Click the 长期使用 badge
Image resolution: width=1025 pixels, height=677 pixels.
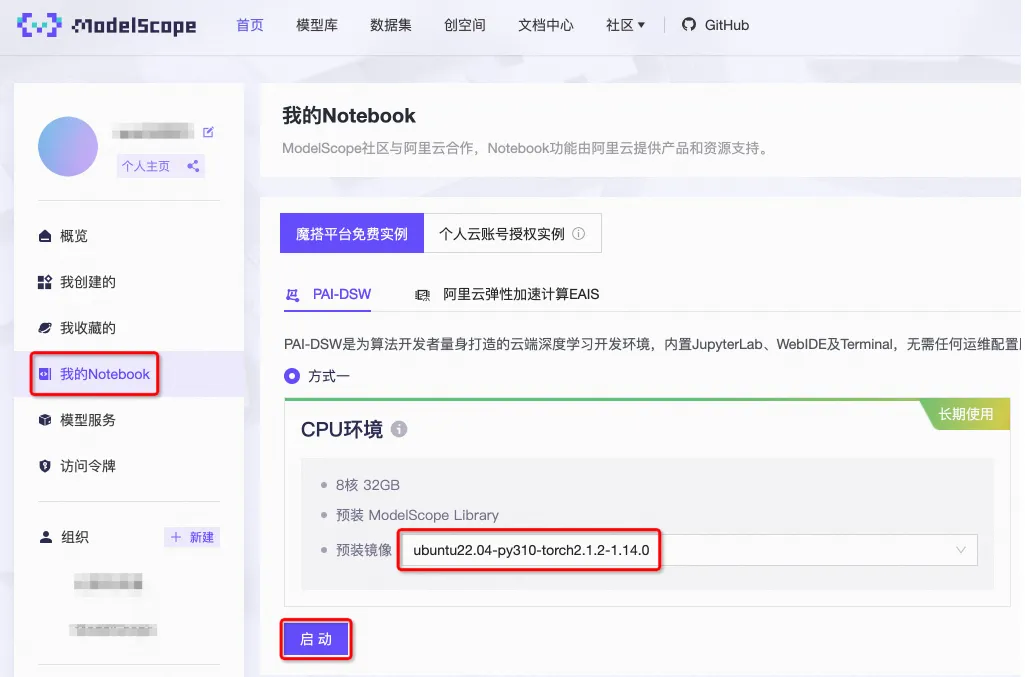(966, 414)
